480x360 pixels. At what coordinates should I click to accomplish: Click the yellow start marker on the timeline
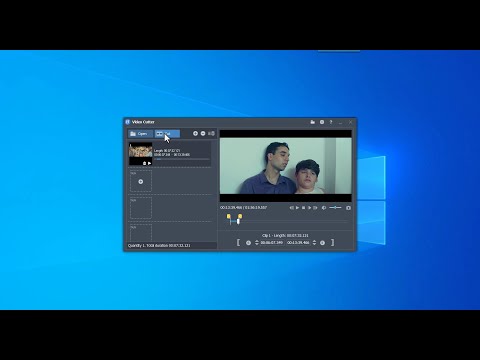(229, 217)
